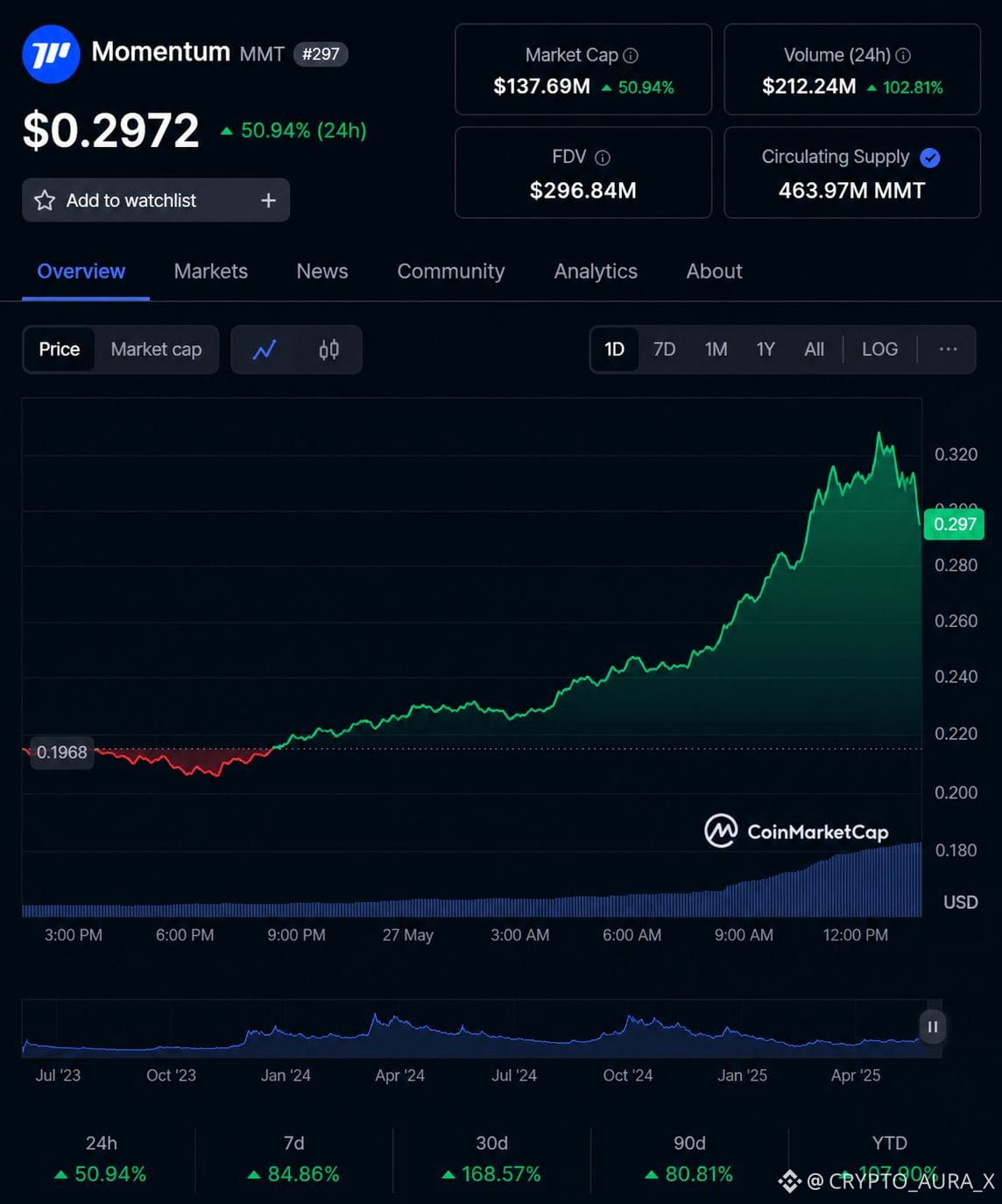Click the plus icon on watchlist button
Viewport: 1002px width, 1204px height.
[x=268, y=201]
